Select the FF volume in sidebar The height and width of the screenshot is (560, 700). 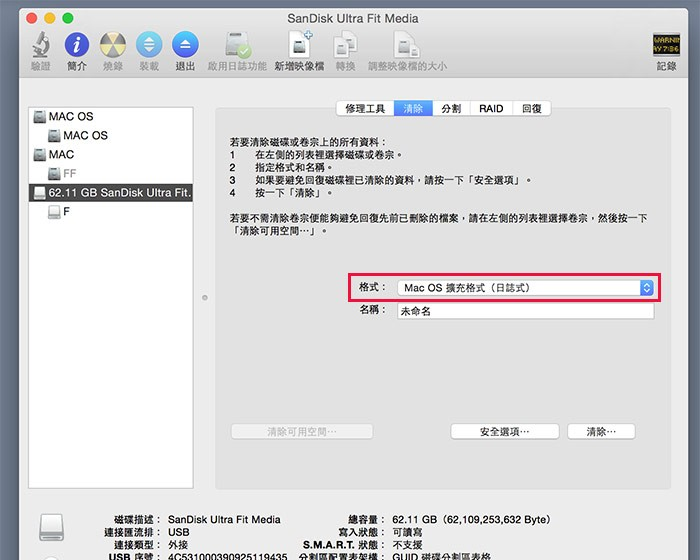tap(111, 173)
